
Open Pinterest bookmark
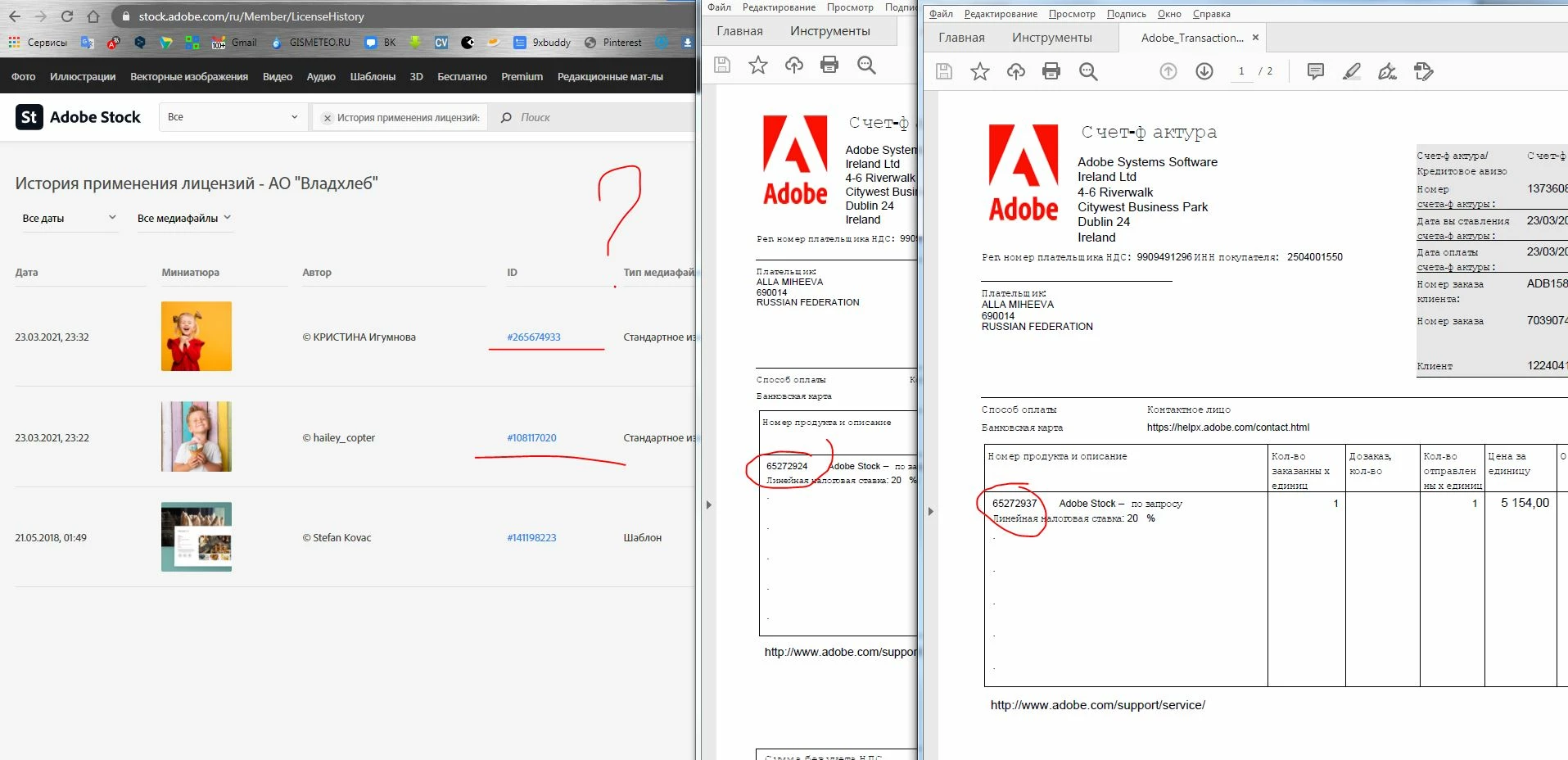point(613,43)
